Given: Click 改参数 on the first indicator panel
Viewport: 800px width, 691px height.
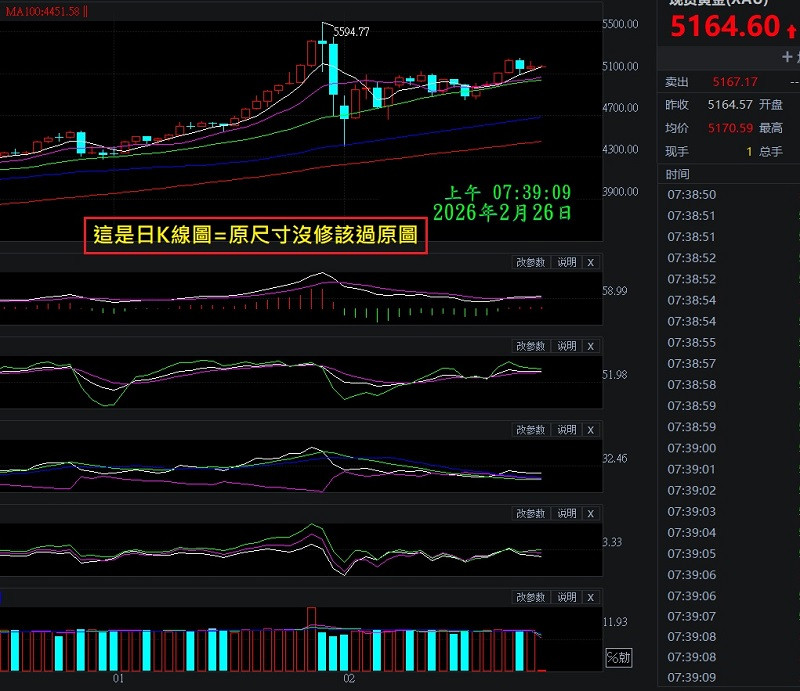Looking at the screenshot, I should click(531, 262).
